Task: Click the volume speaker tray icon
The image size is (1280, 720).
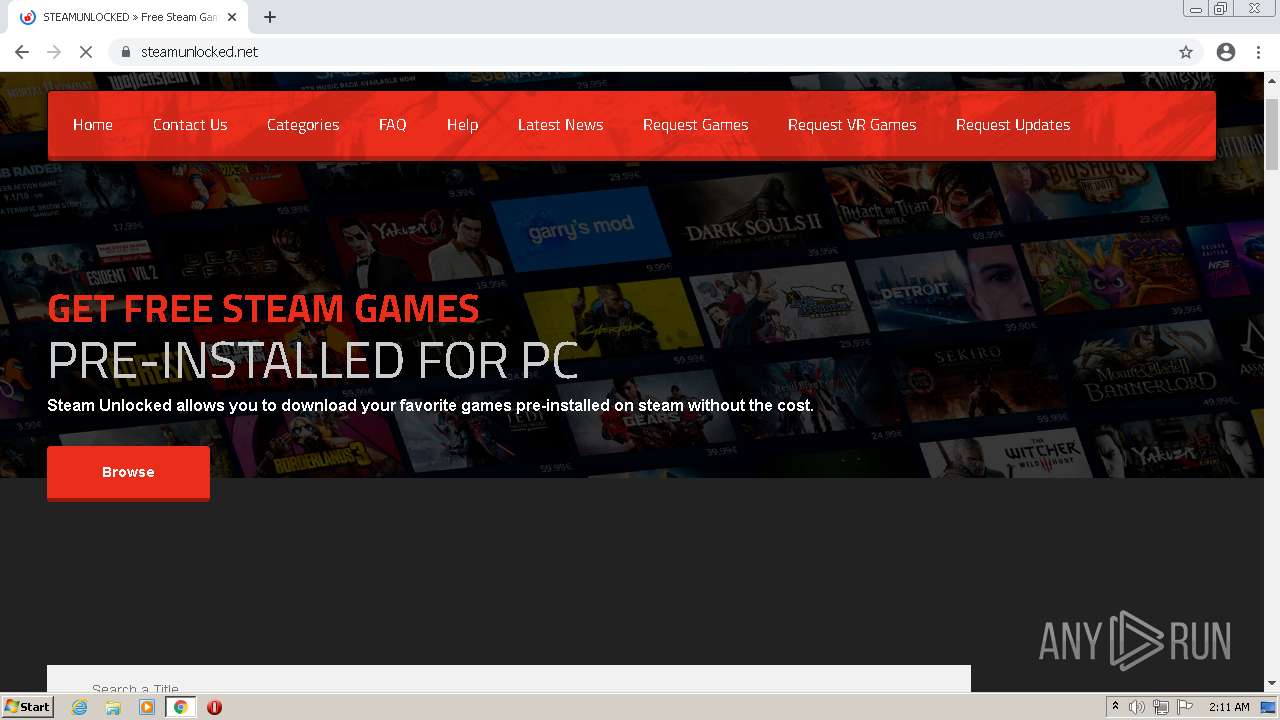Action: [1137, 707]
